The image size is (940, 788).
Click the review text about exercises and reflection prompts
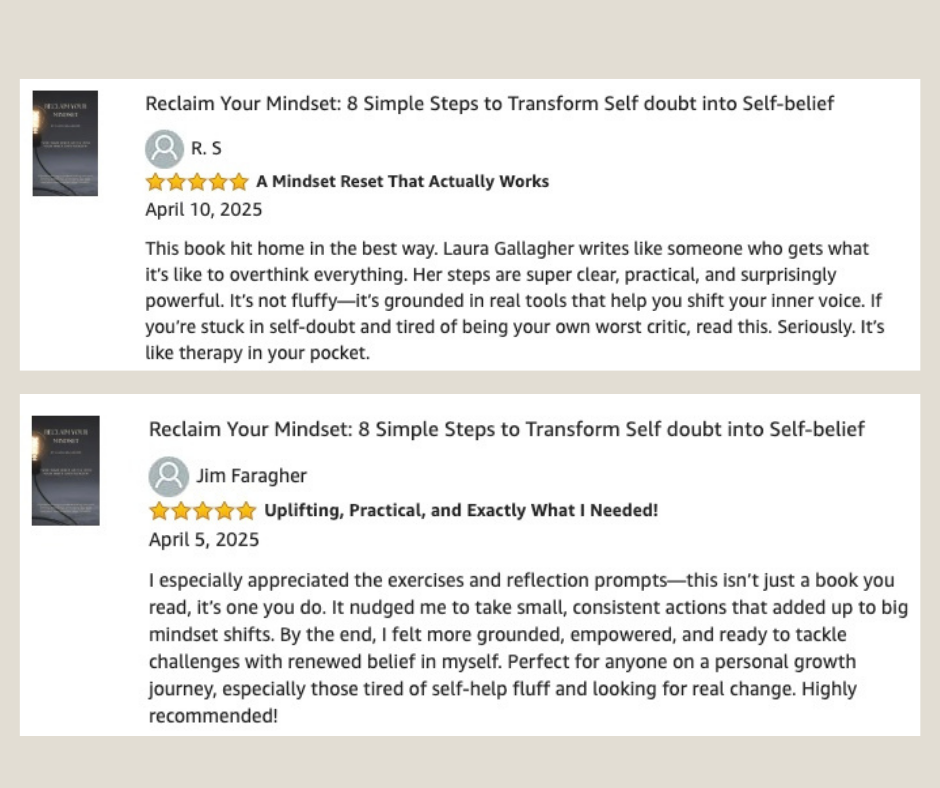coord(528,648)
